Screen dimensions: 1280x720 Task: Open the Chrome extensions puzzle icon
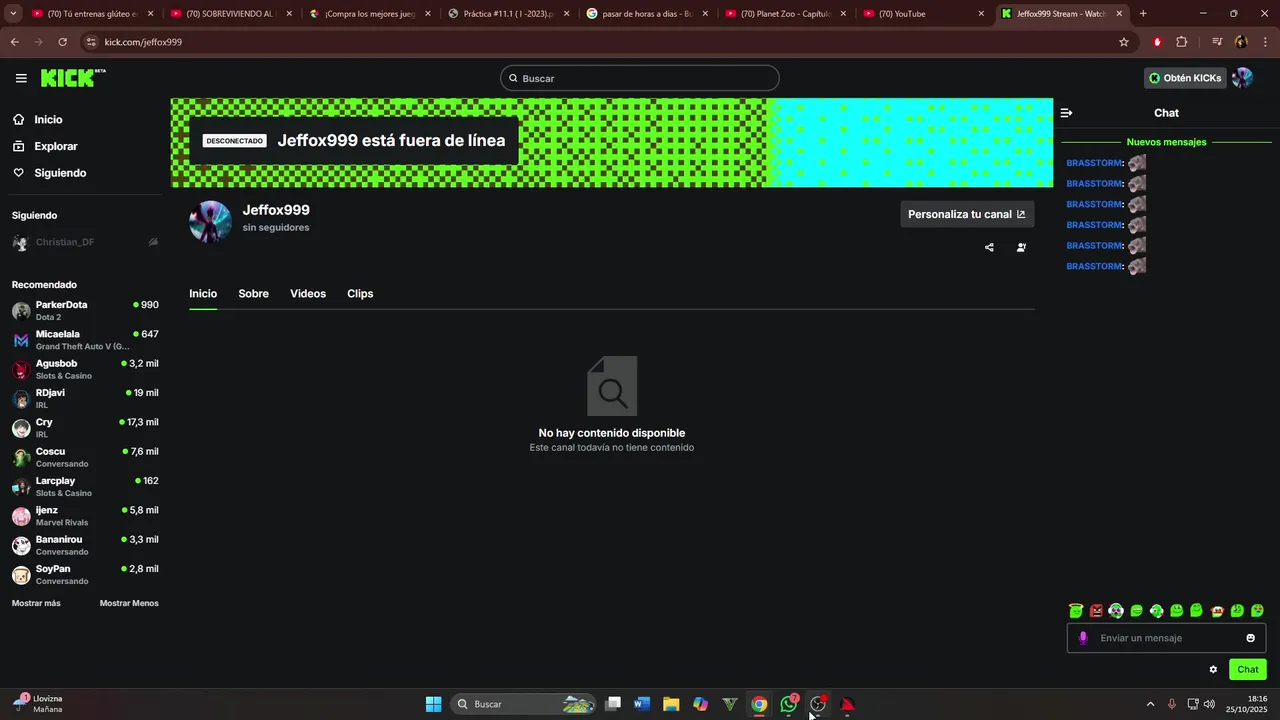coord(1182,42)
